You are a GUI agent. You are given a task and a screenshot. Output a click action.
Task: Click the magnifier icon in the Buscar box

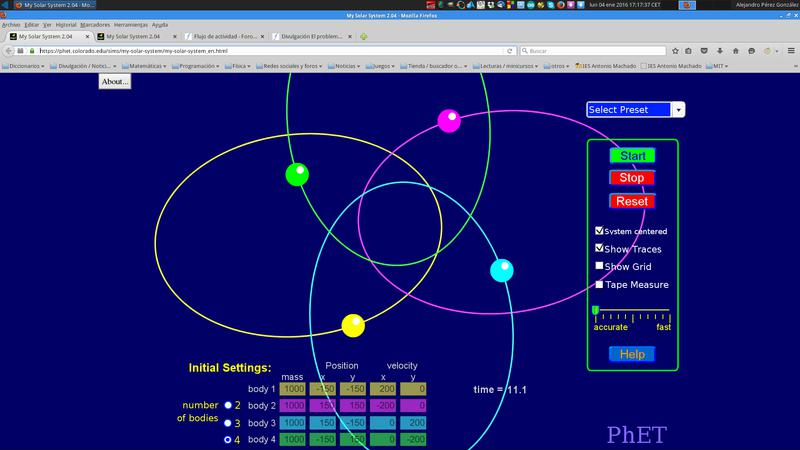523,50
